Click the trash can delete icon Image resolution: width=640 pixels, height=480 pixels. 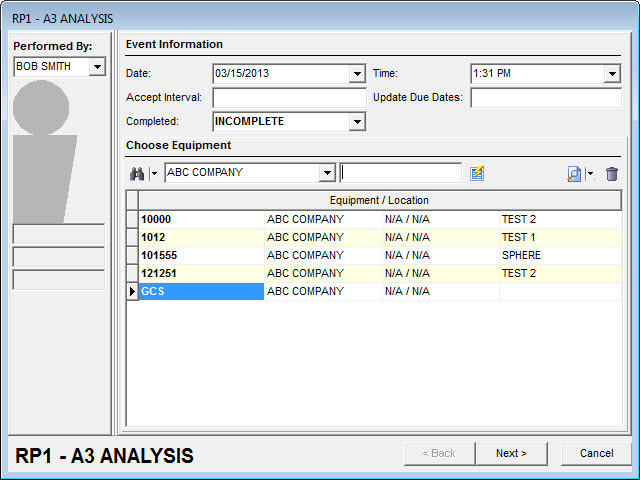tap(612, 173)
